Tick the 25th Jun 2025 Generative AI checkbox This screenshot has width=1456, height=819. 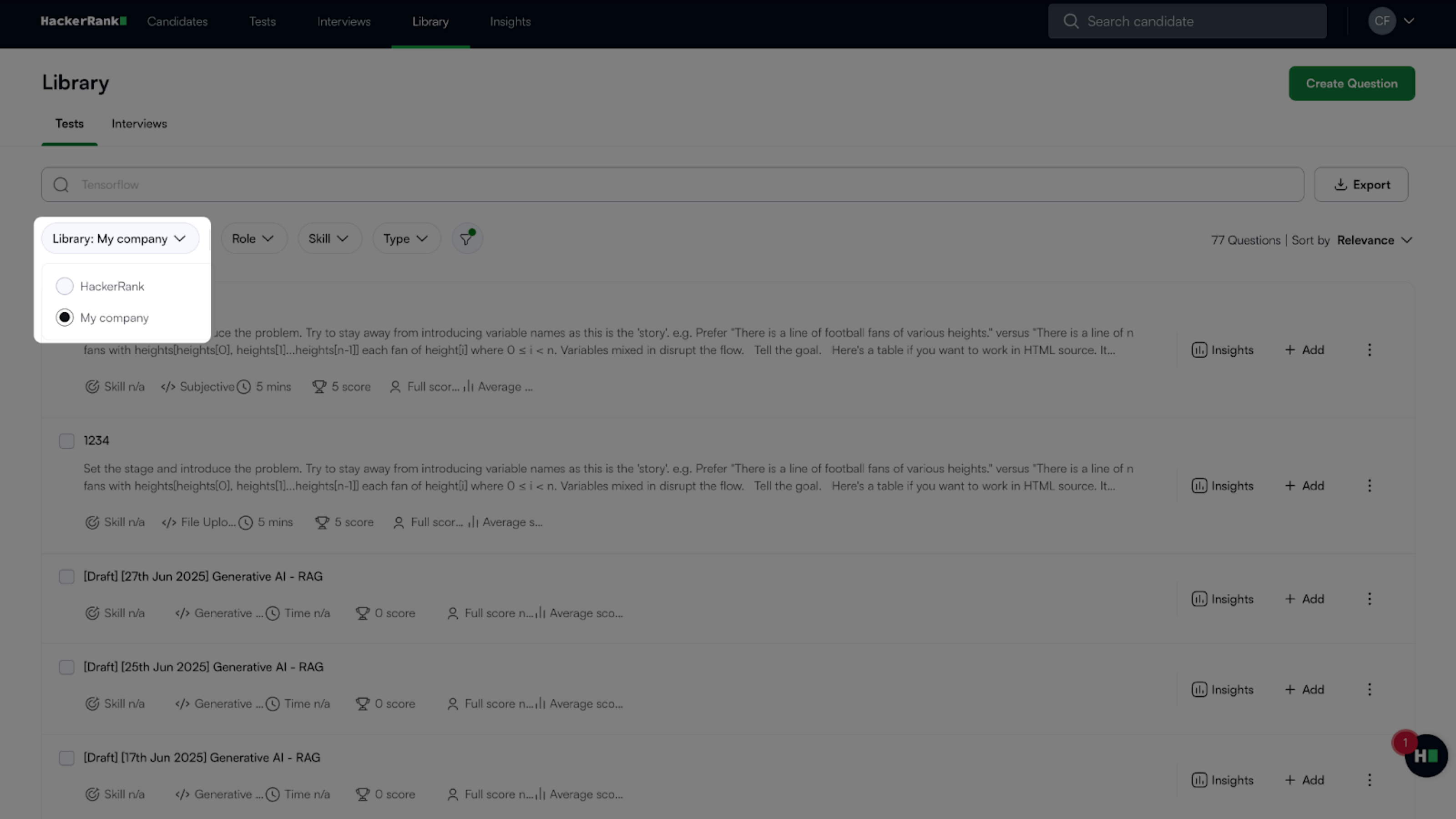coord(67,667)
